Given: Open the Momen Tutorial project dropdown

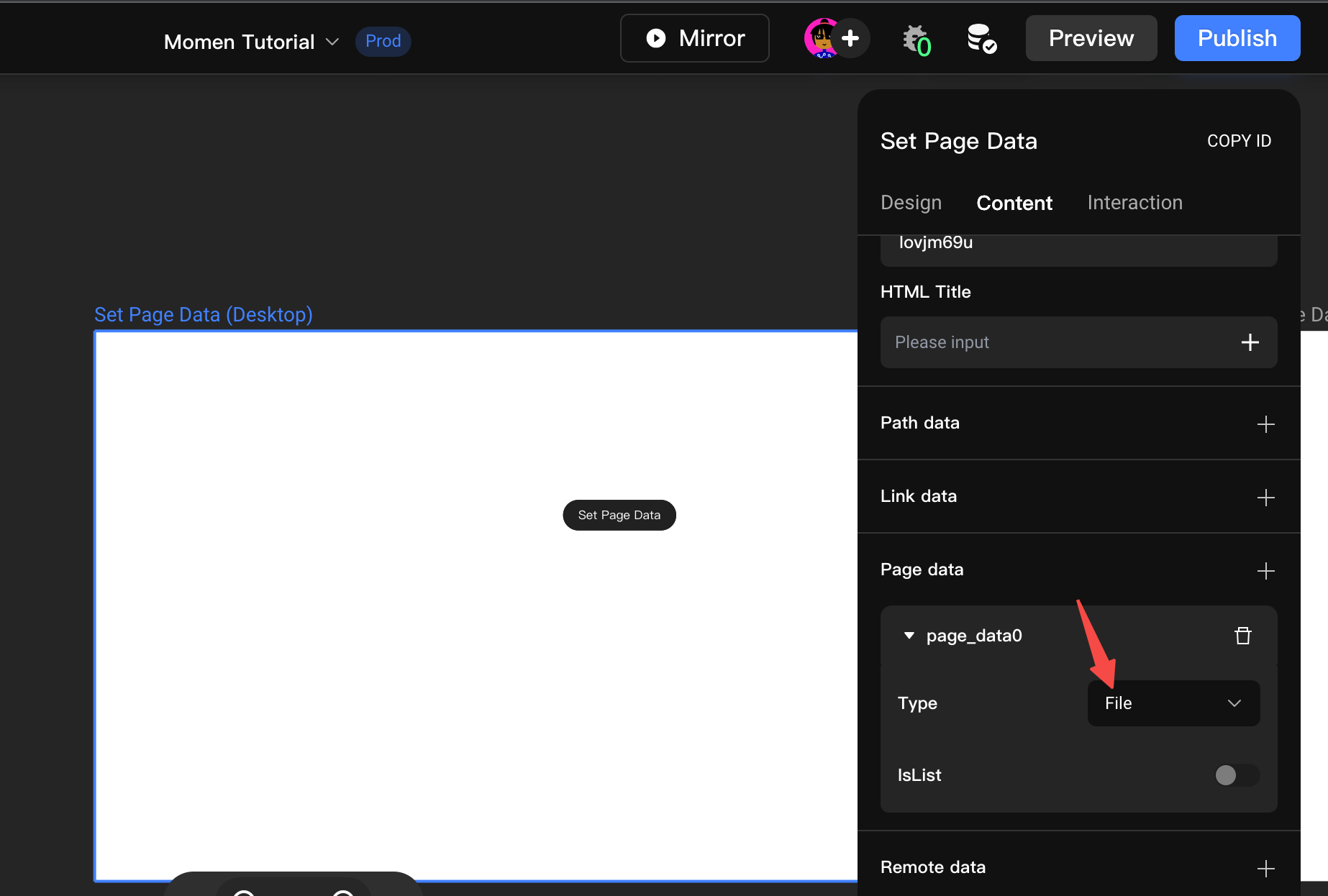Looking at the screenshot, I should coord(249,41).
